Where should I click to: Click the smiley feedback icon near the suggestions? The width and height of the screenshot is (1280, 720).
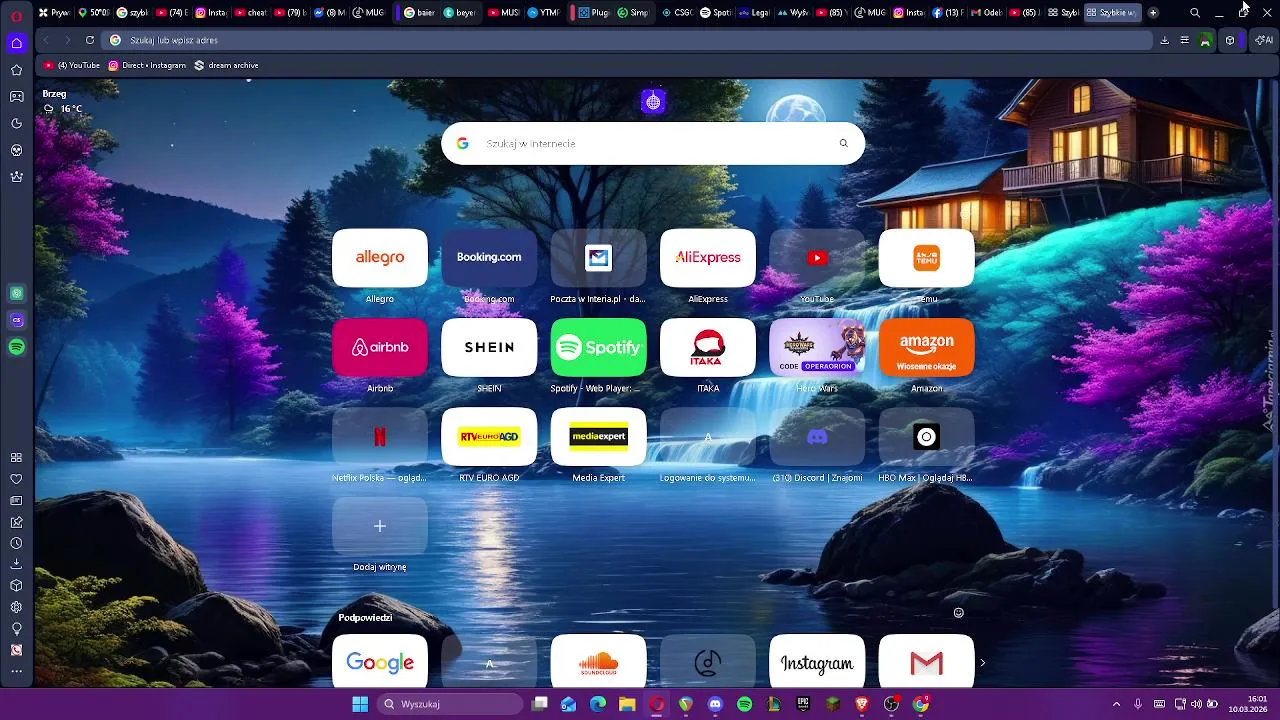[958, 612]
